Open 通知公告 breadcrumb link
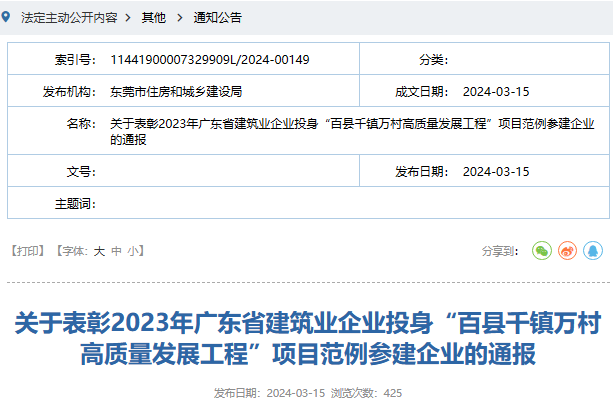 218,18
